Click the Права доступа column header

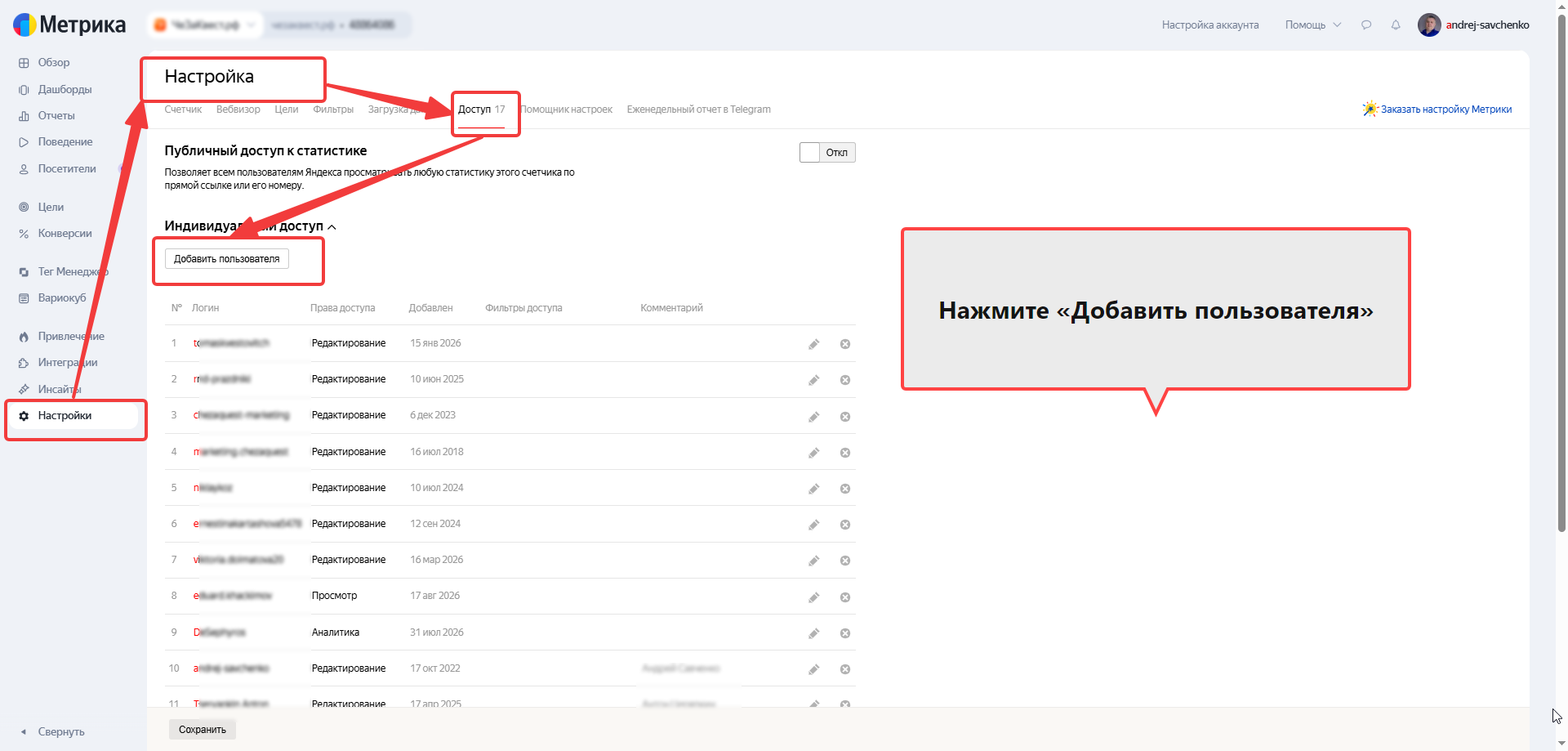pos(342,308)
